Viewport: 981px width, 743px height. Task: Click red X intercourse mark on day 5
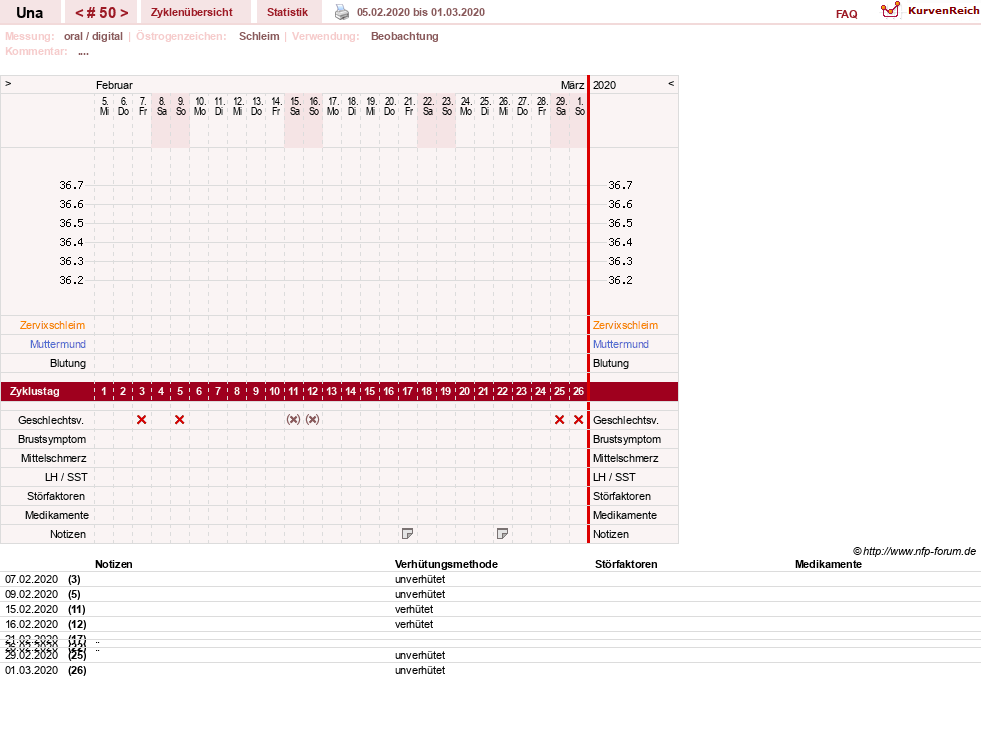coord(180,420)
